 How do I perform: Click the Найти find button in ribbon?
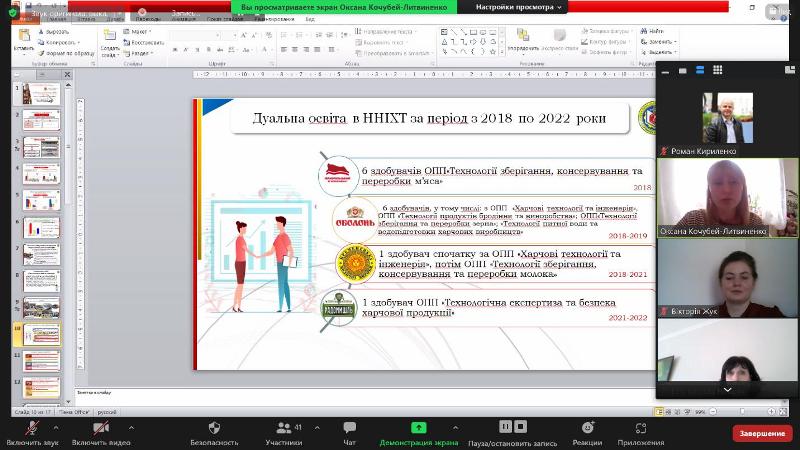(x=655, y=31)
